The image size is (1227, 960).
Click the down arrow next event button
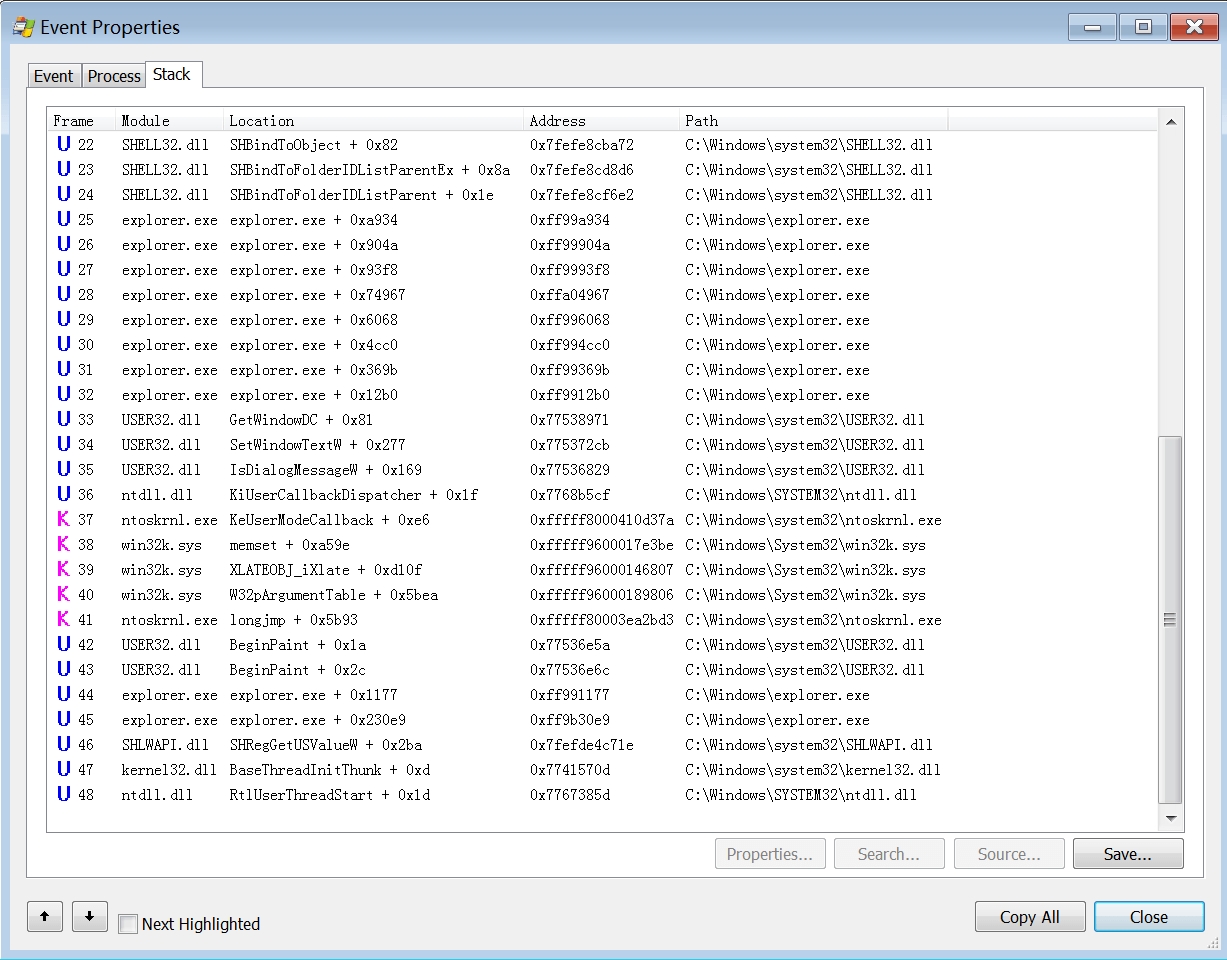[x=90, y=916]
